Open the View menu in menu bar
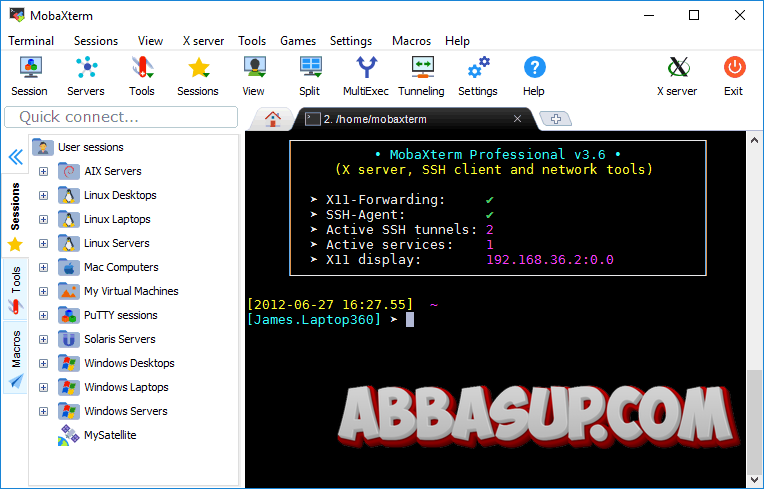 (150, 41)
